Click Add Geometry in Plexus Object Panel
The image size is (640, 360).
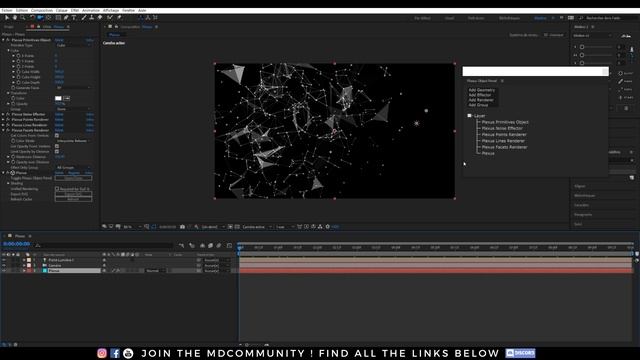click(x=482, y=90)
